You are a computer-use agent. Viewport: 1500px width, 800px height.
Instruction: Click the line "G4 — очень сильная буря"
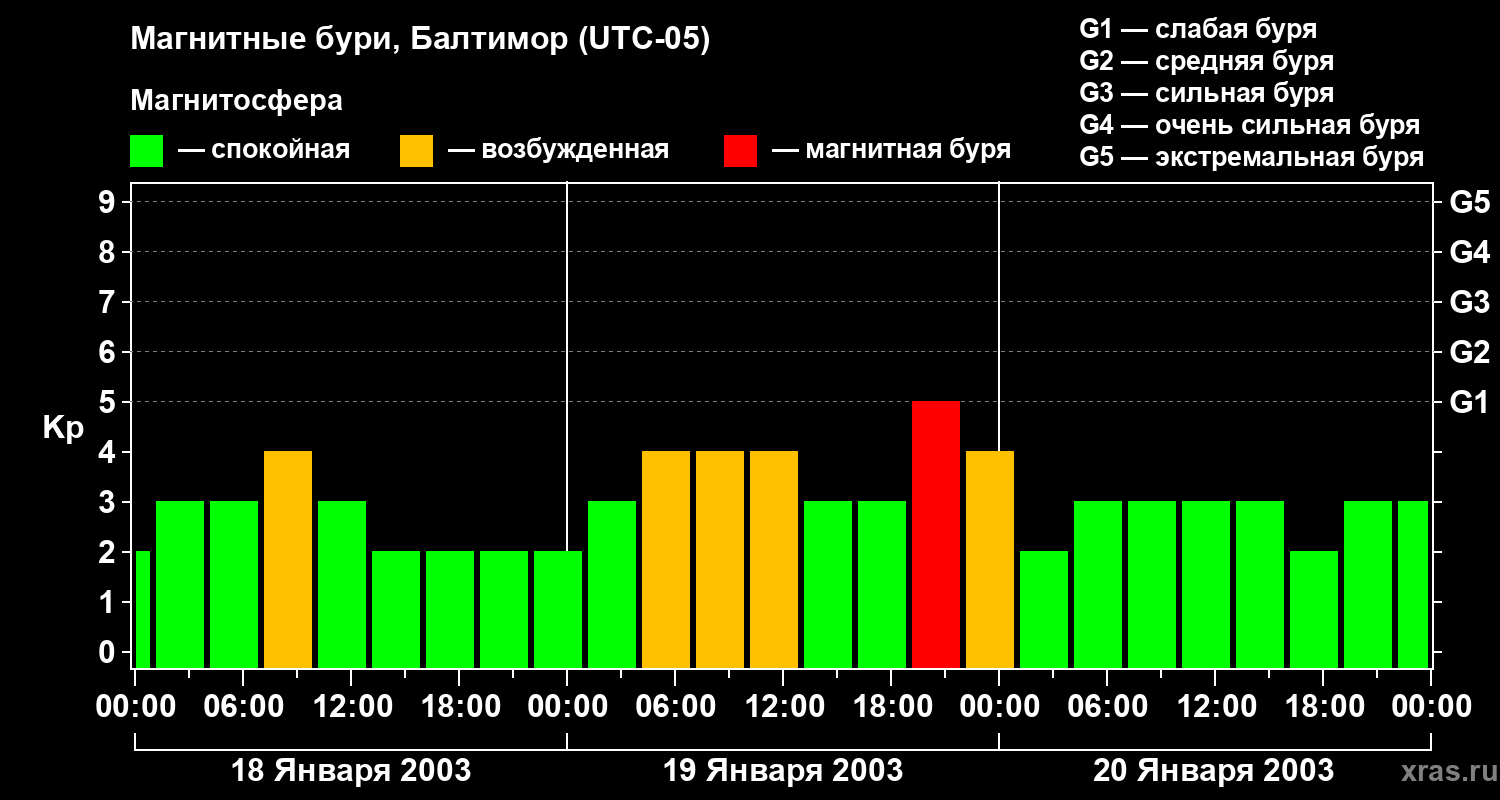point(1250,125)
